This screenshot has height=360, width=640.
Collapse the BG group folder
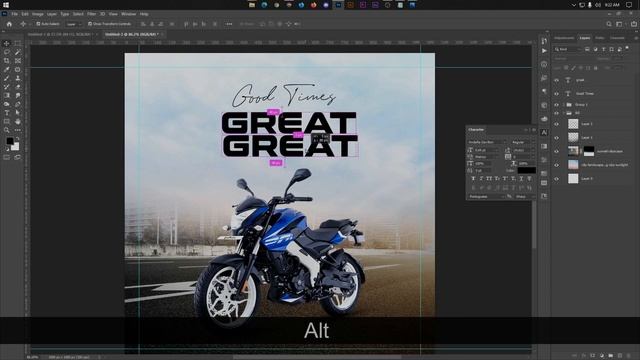[563, 113]
